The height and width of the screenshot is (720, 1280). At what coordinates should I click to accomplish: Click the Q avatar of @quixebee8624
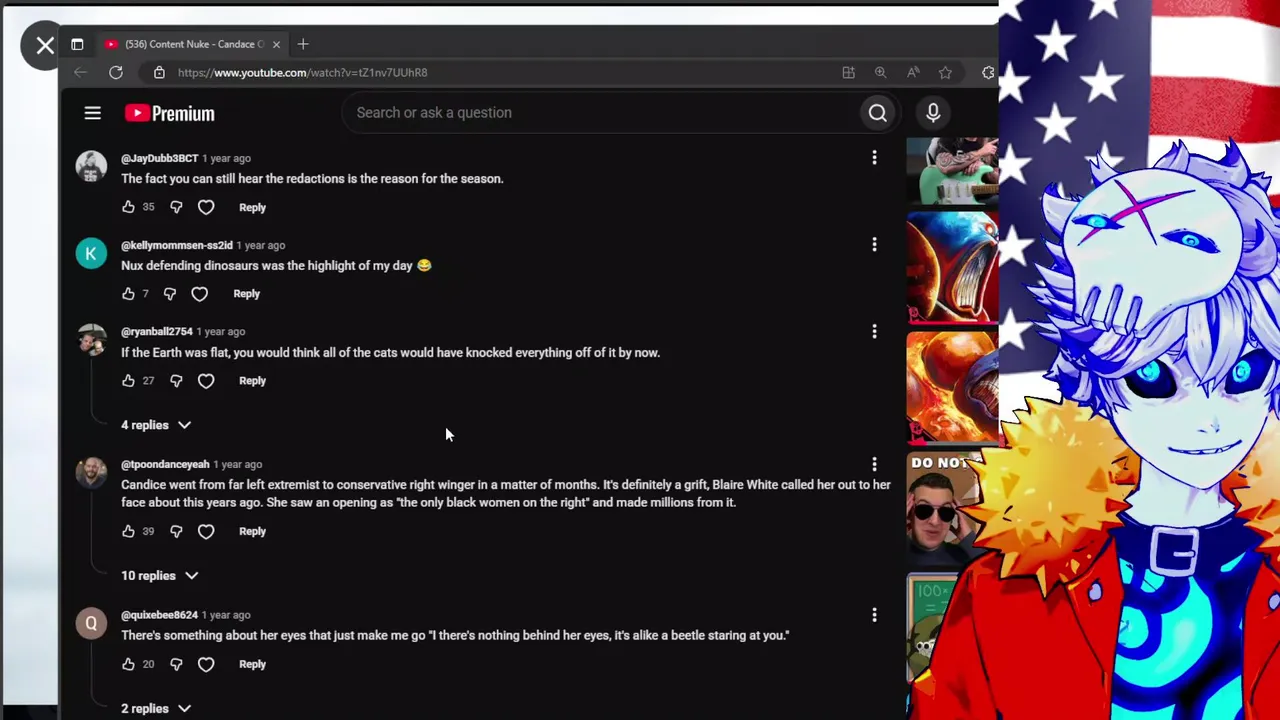coord(91,623)
